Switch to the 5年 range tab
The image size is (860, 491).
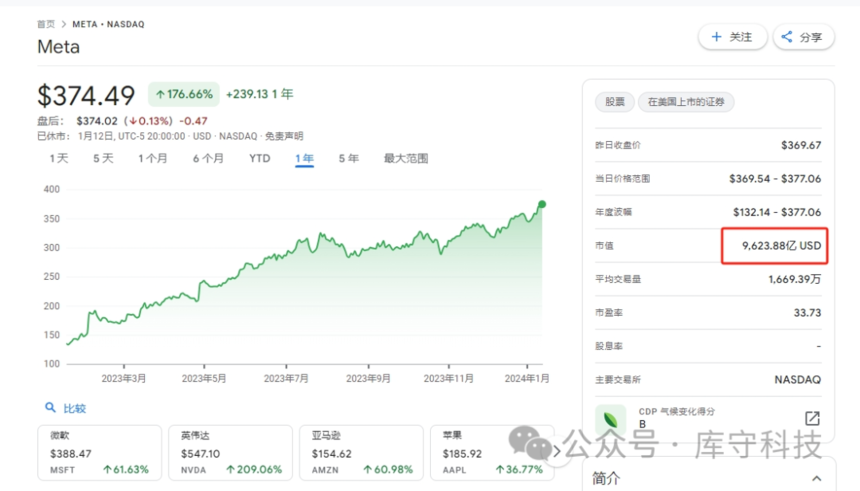coord(349,159)
